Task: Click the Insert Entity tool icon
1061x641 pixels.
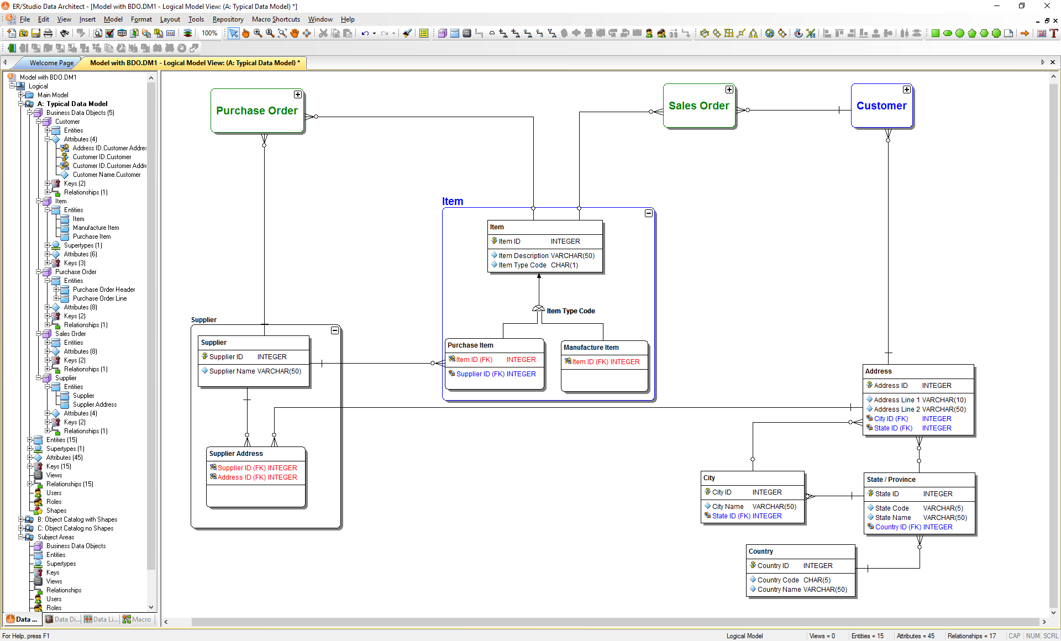Action: 455,33
